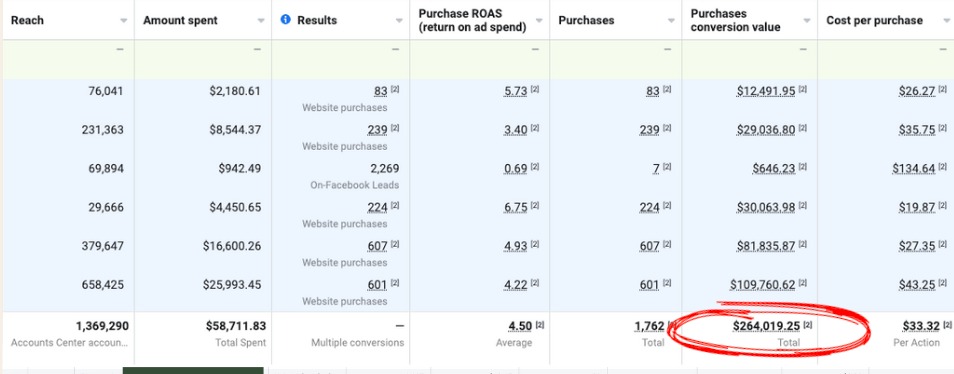
Task: Click the results value 239
Action: pos(377,130)
